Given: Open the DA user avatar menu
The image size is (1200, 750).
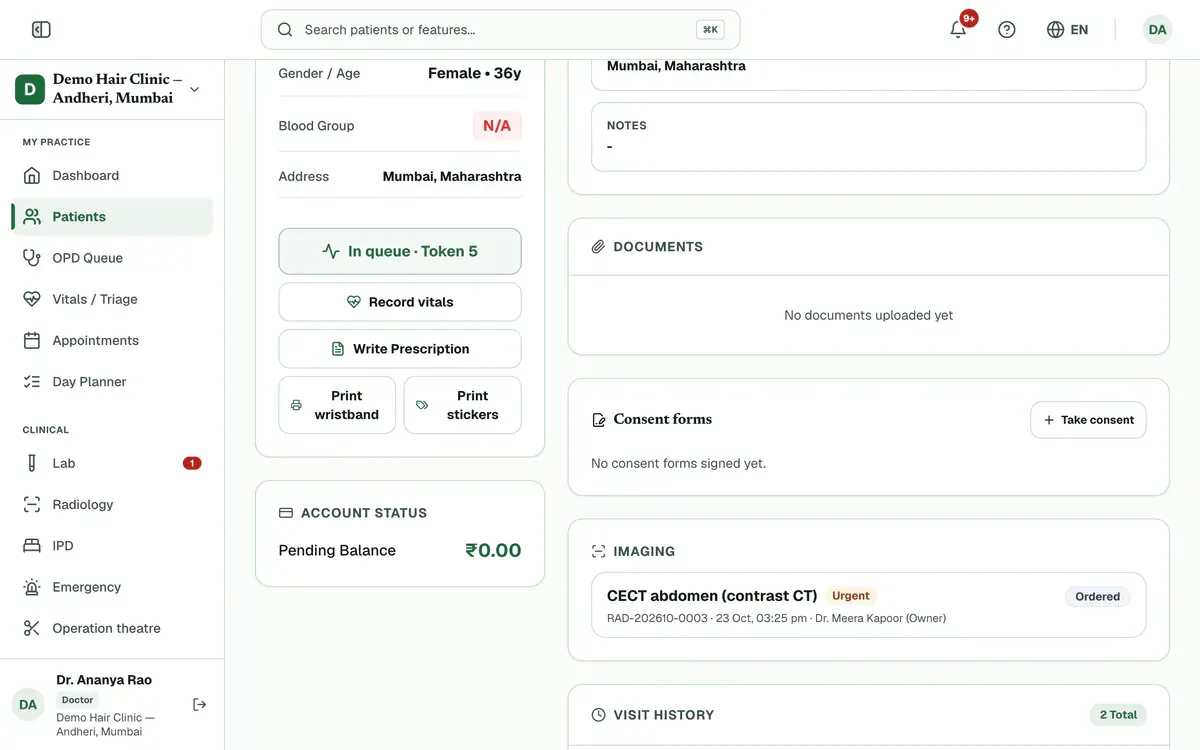Looking at the screenshot, I should [x=1157, y=30].
